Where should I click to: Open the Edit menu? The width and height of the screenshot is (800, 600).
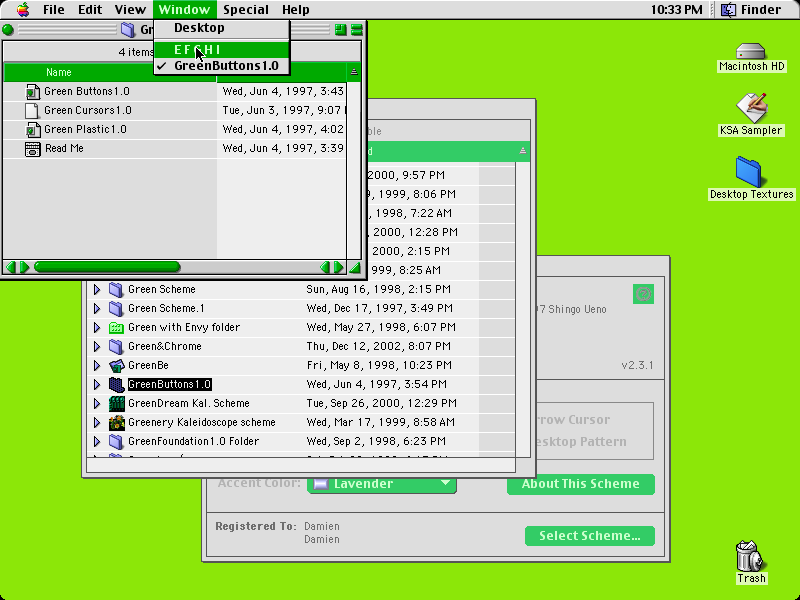click(x=90, y=10)
